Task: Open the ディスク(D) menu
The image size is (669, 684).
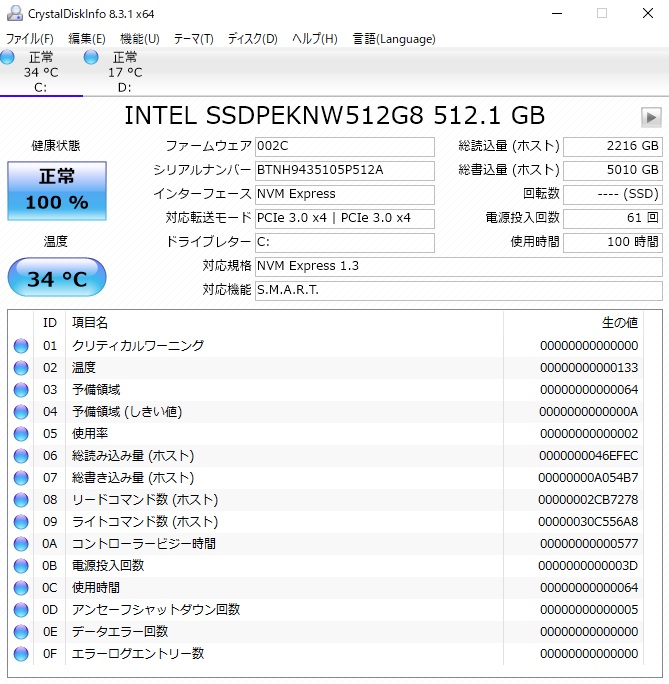Action: point(253,39)
